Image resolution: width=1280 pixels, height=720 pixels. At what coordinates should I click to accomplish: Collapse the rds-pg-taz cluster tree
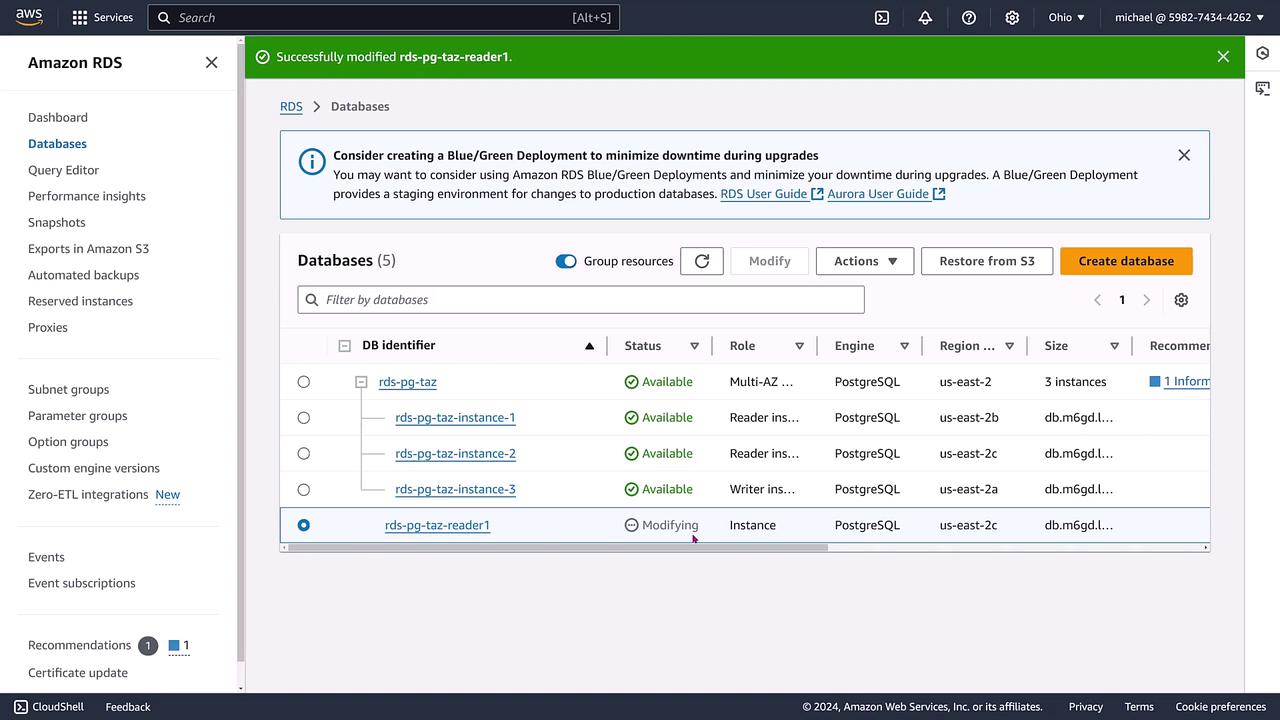[x=362, y=382]
